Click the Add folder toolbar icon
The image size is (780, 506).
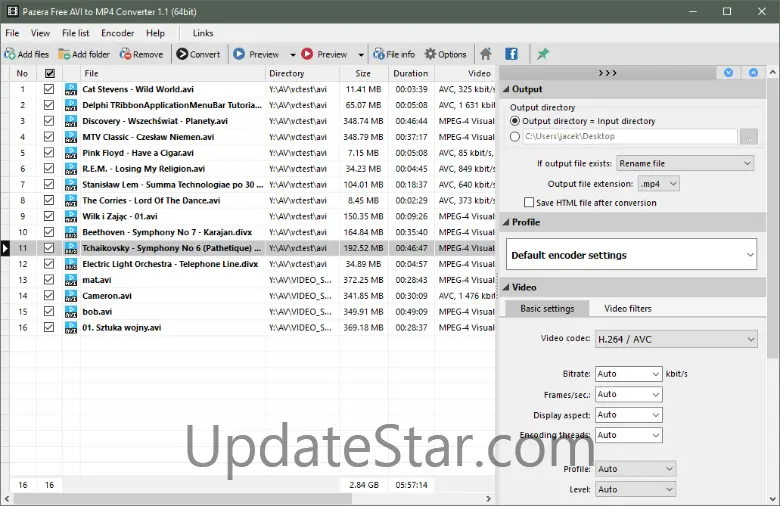pos(64,54)
